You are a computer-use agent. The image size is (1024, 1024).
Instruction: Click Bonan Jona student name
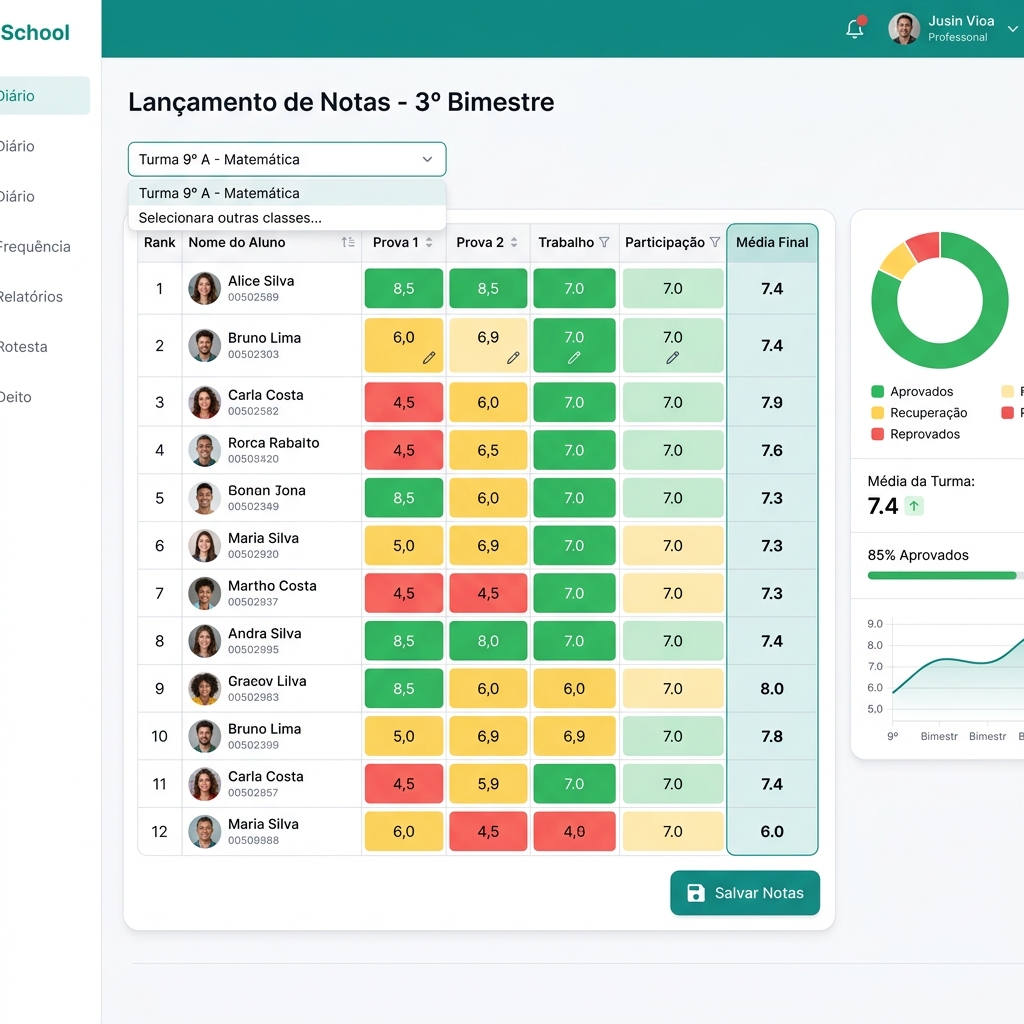266,491
